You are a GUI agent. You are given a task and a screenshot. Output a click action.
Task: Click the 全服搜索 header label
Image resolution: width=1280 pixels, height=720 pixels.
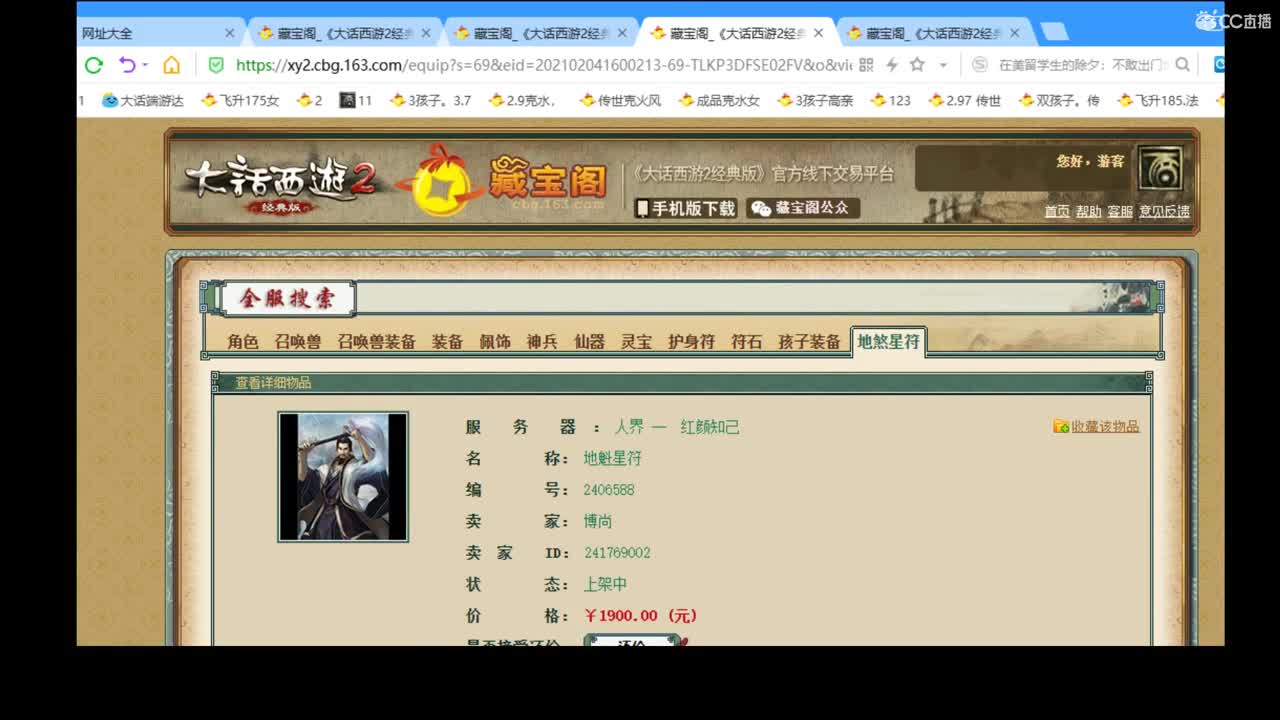click(287, 298)
